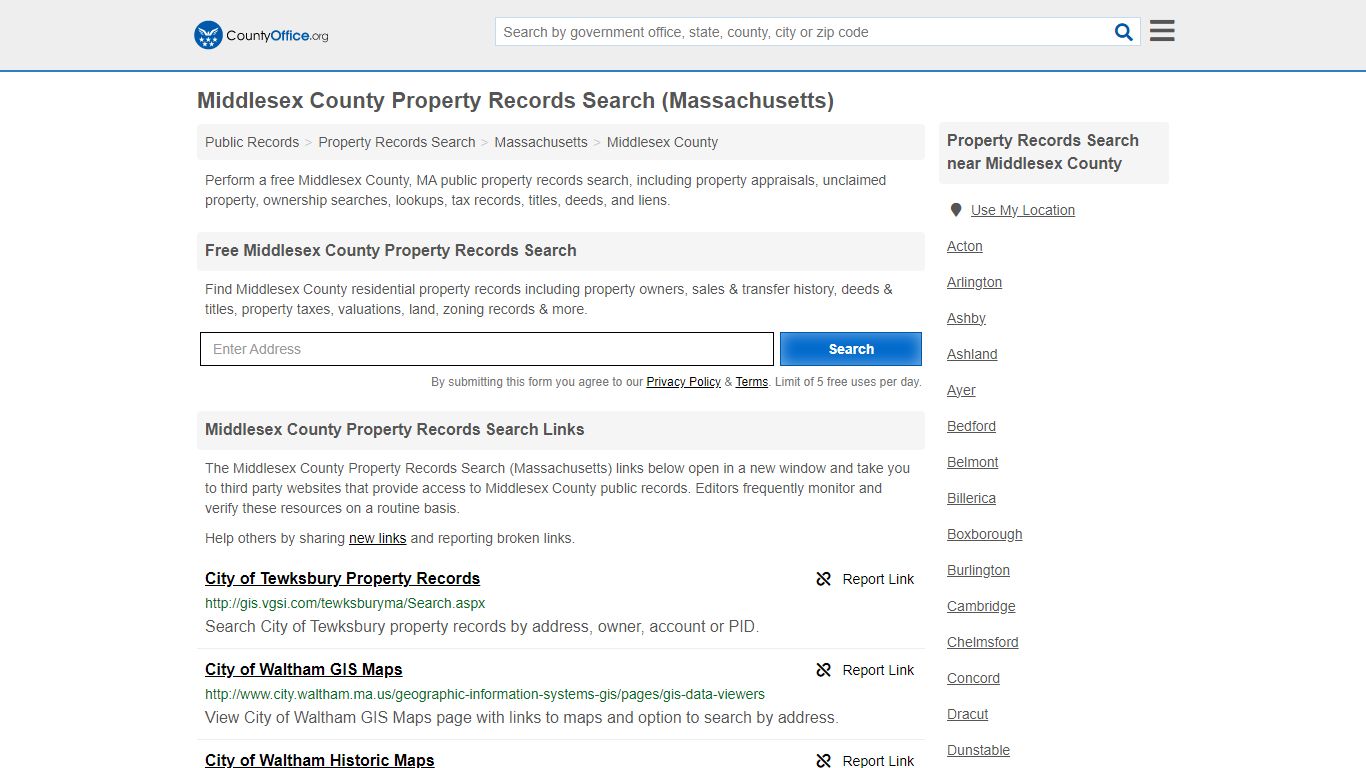Go to Public Records breadcrumb

[x=252, y=142]
